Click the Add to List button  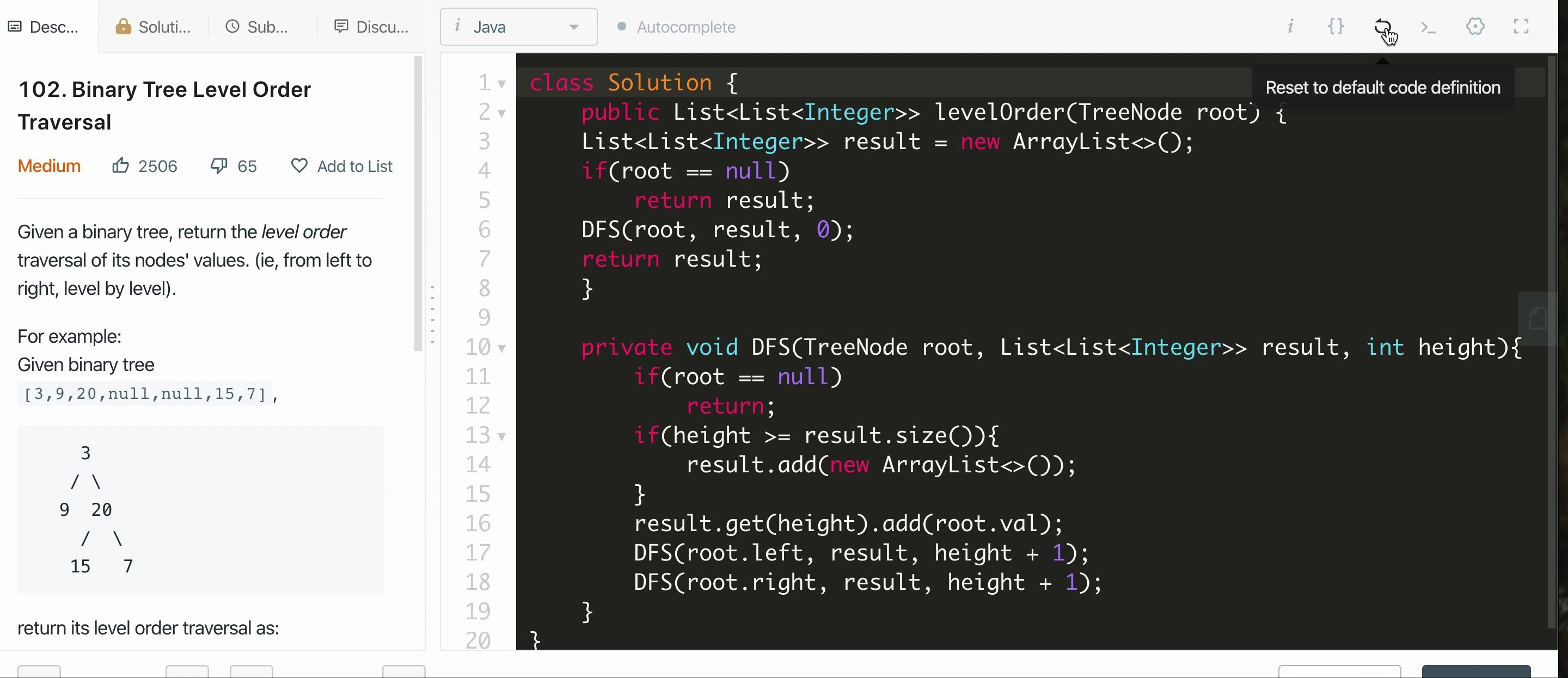(342, 166)
